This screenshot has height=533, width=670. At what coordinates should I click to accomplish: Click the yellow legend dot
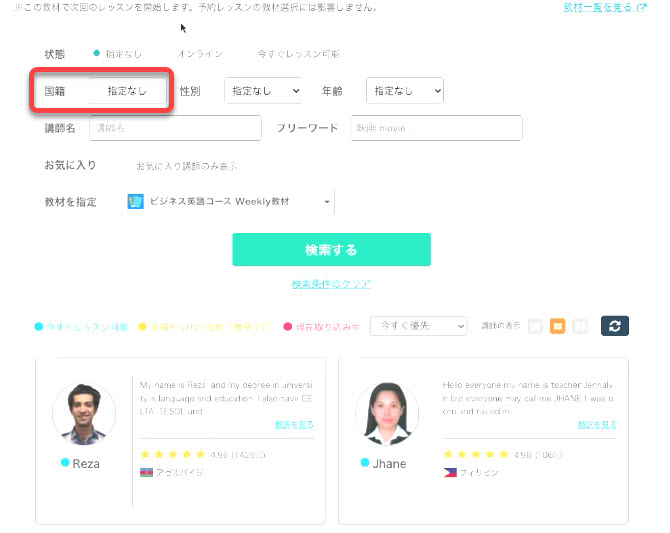(x=142, y=327)
